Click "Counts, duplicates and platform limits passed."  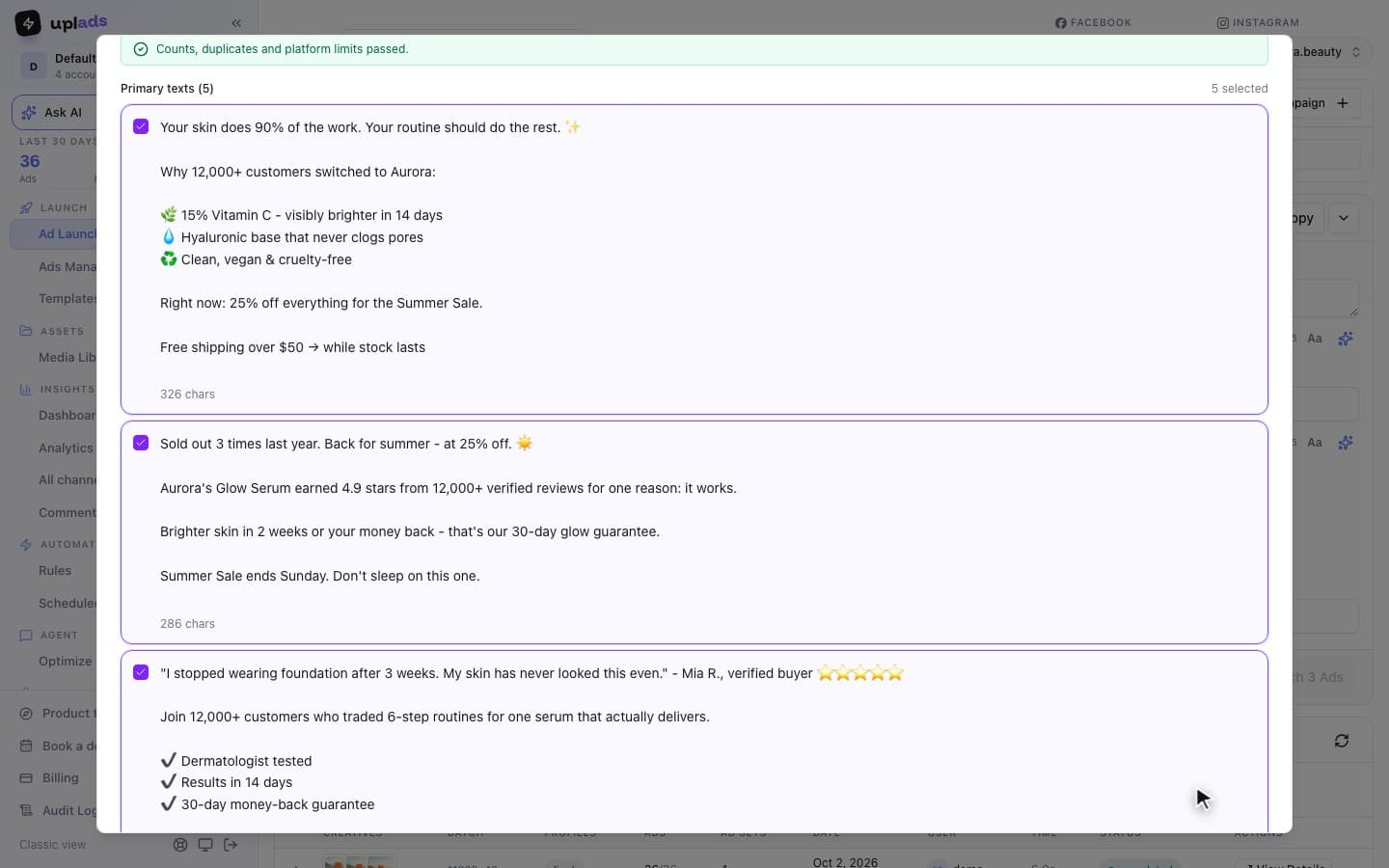pyautogui.click(x=282, y=49)
